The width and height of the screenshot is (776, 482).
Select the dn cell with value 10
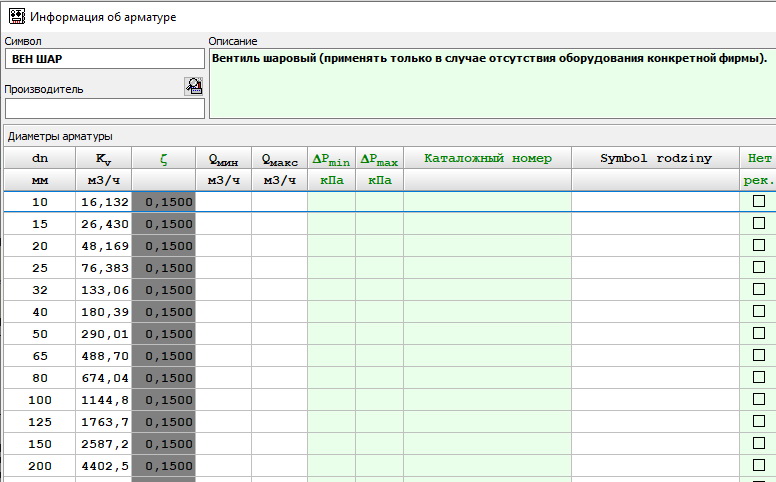point(40,202)
